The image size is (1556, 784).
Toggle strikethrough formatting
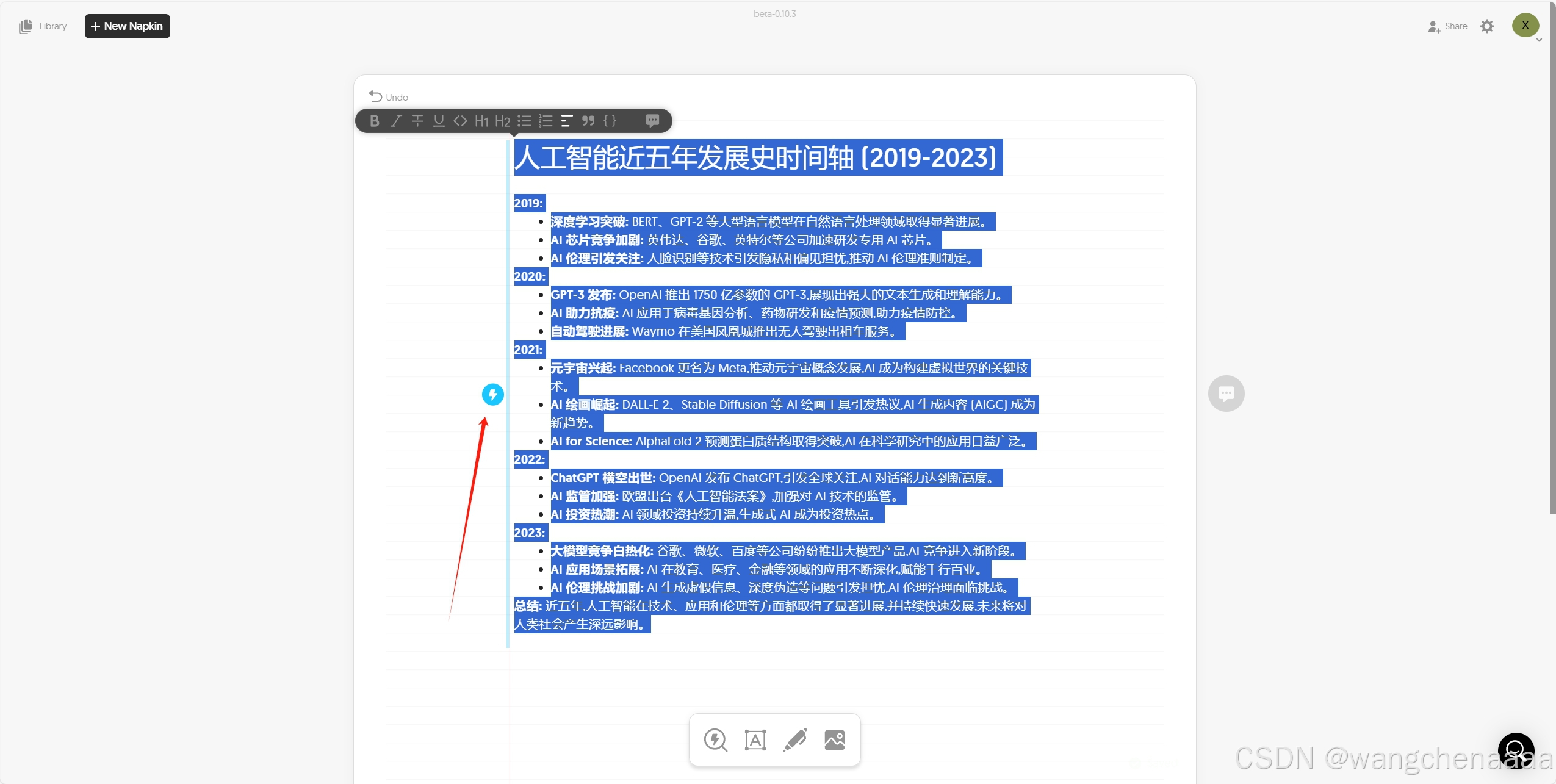tap(417, 121)
